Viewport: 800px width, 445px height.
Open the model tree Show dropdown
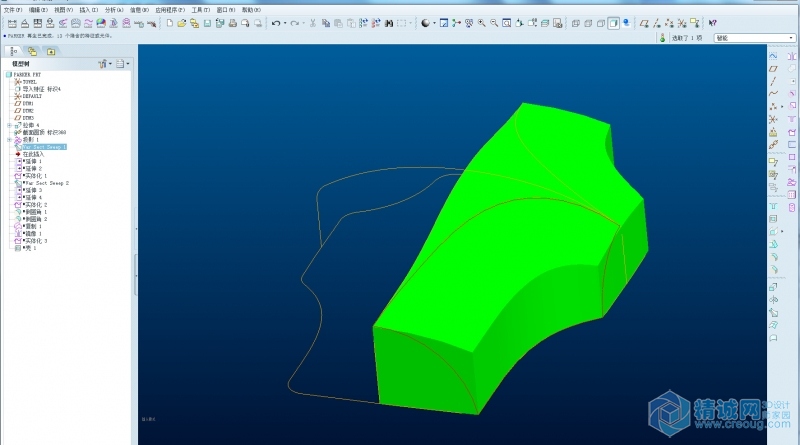[x=106, y=64]
